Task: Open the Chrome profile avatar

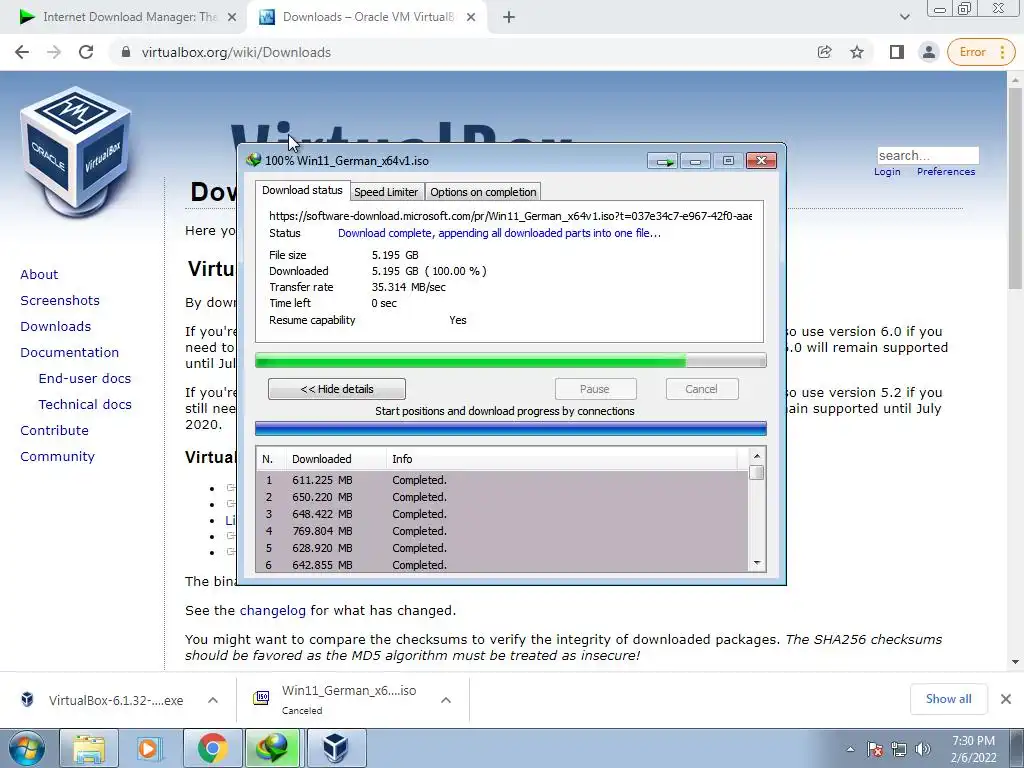Action: click(x=929, y=52)
